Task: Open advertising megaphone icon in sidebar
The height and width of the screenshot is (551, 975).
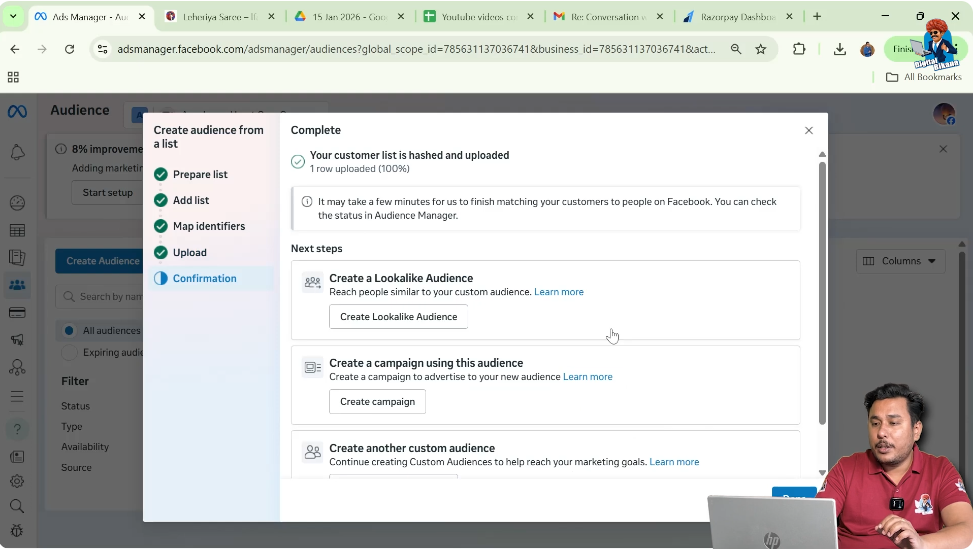Action: [x=17, y=340]
